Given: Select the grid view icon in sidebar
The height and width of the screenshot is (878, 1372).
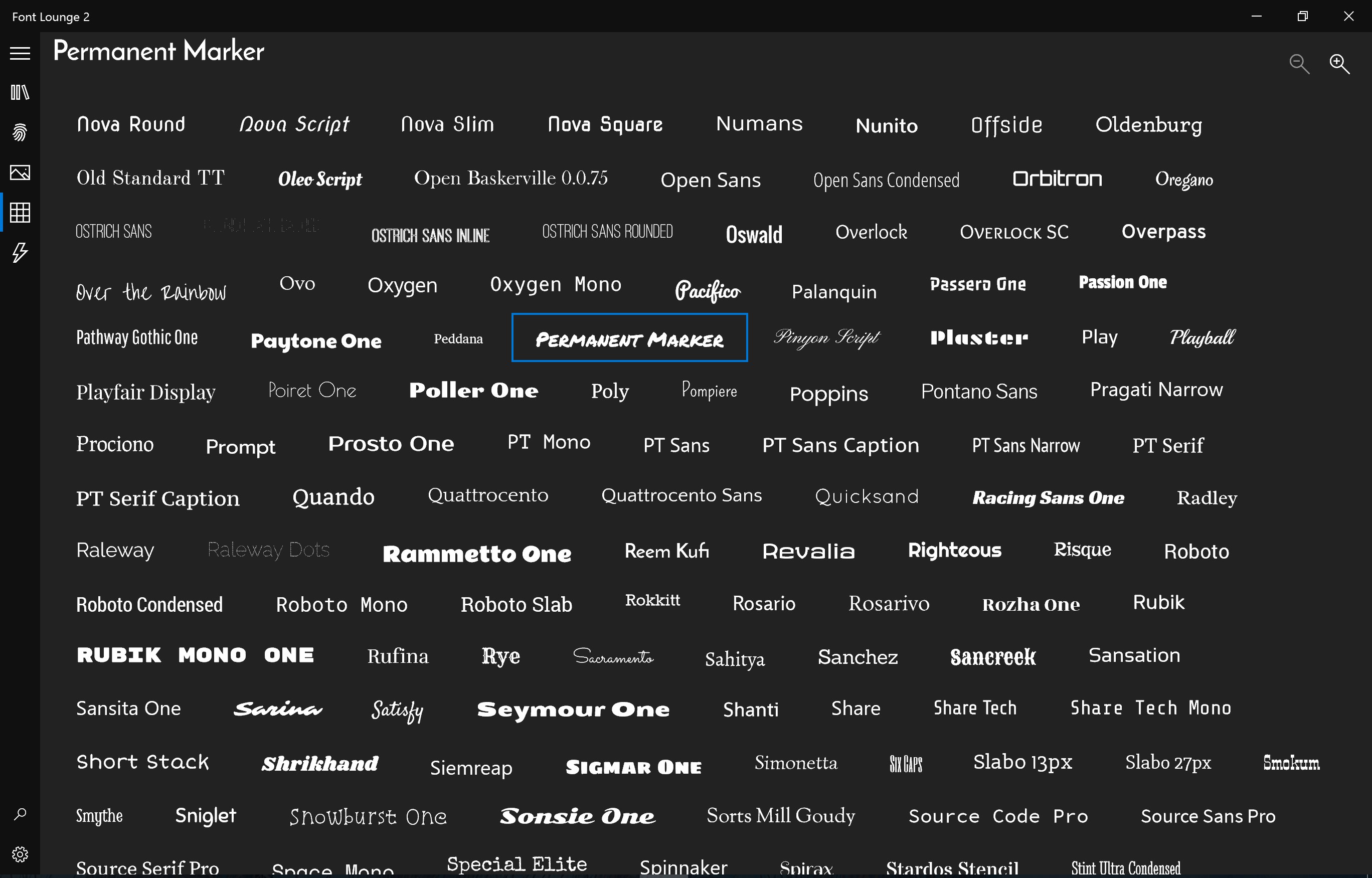Looking at the screenshot, I should coord(20,213).
